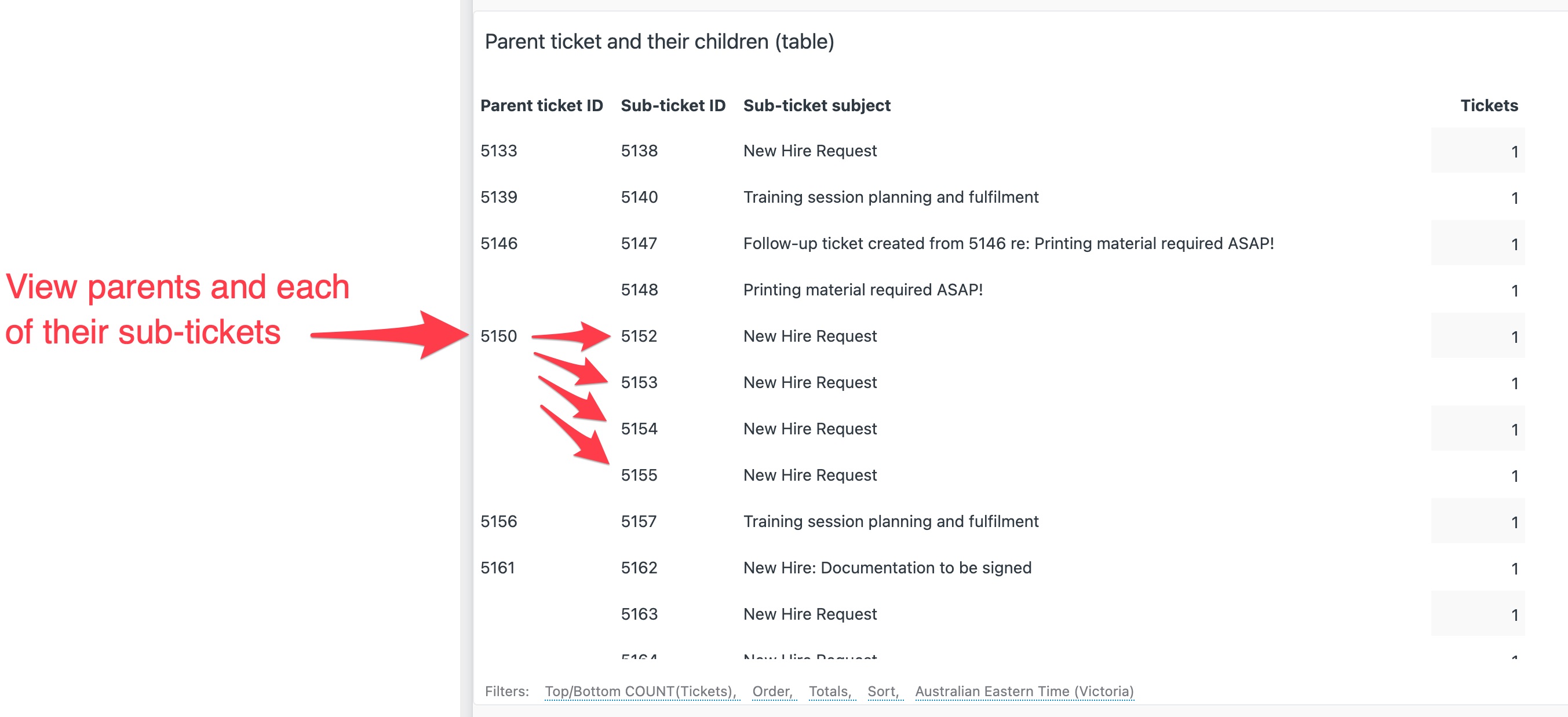Select parent ticket 5133 cell
Screen dimensions: 1568x717
[498, 150]
